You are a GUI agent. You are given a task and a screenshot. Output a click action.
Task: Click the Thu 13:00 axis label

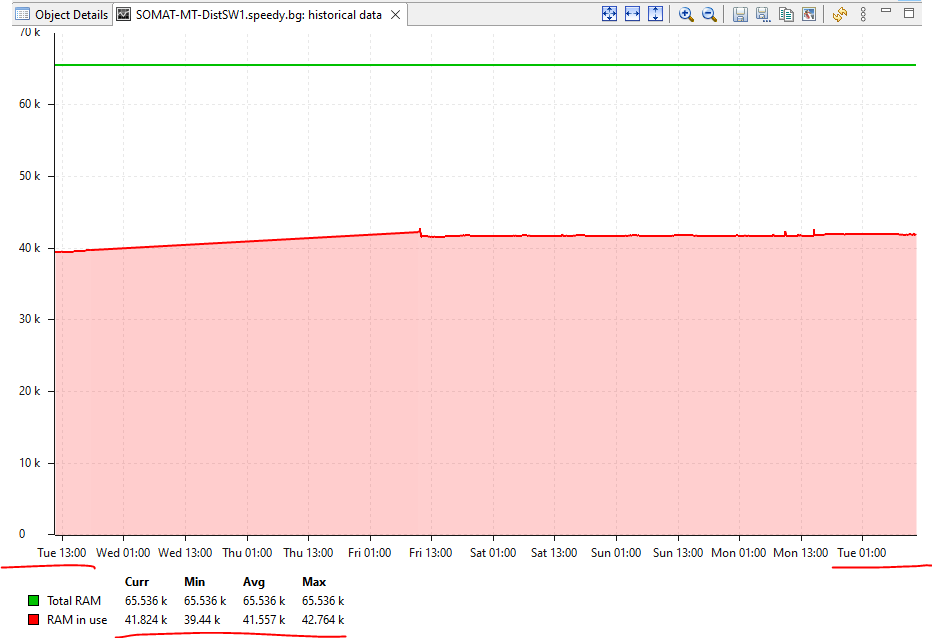click(308, 553)
